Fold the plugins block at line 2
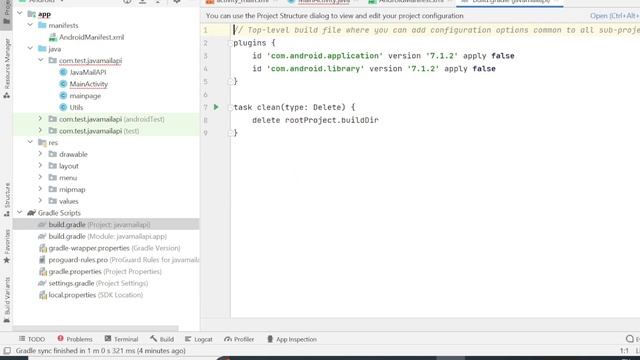Image resolution: width=640 pixels, height=360 pixels. [x=230, y=43]
